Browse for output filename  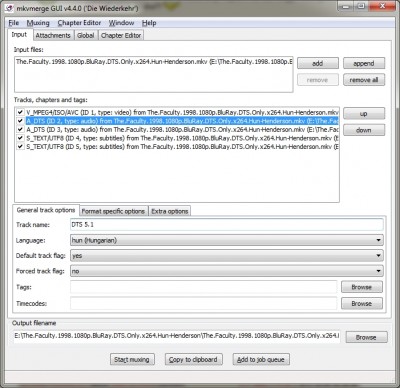click(x=366, y=337)
